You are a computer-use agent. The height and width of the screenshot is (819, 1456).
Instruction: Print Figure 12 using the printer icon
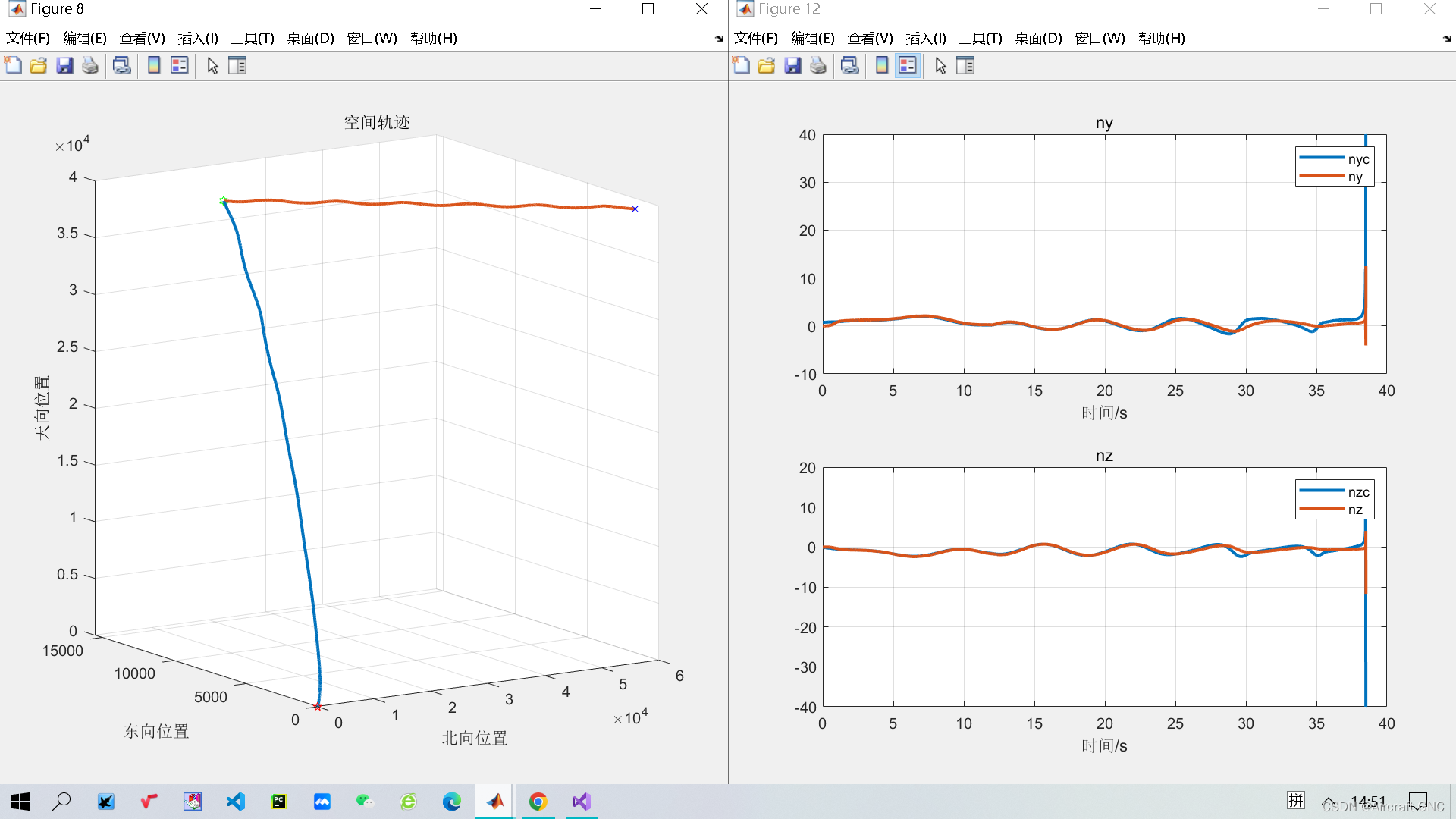pyautogui.click(x=818, y=66)
